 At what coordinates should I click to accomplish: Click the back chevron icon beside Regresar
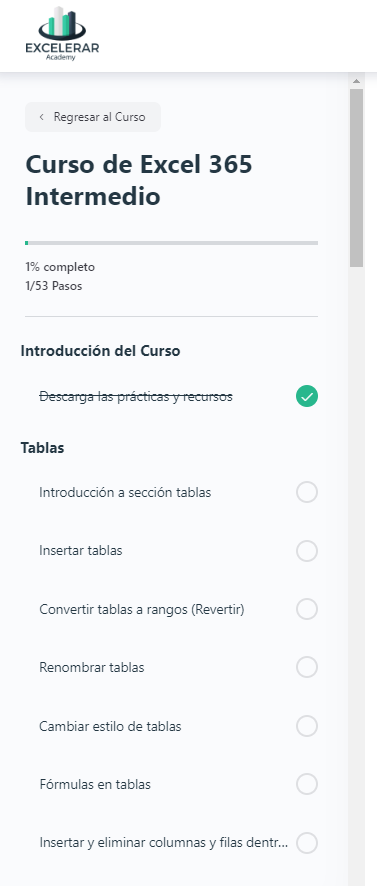(x=41, y=117)
